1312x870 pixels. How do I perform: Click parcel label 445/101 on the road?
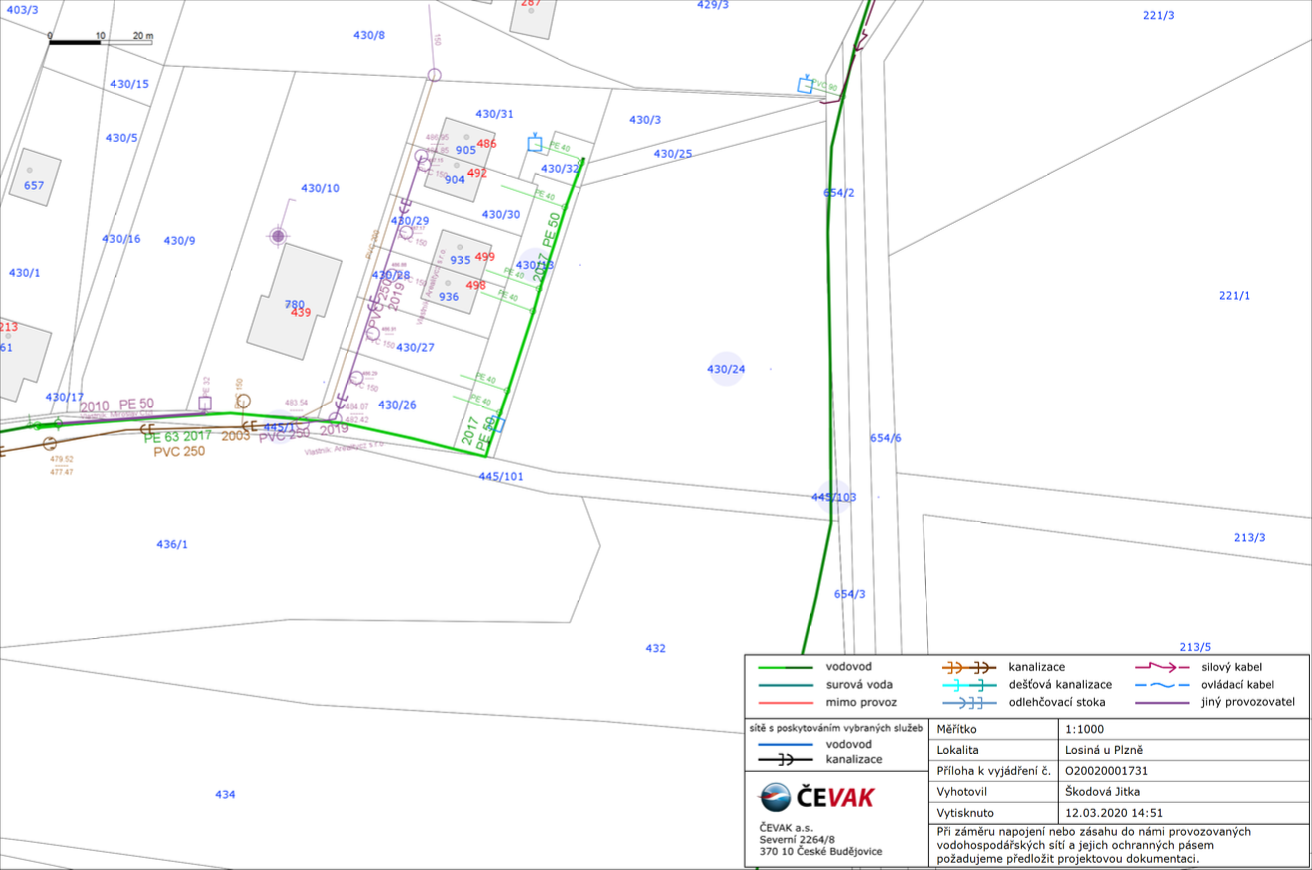501,476
